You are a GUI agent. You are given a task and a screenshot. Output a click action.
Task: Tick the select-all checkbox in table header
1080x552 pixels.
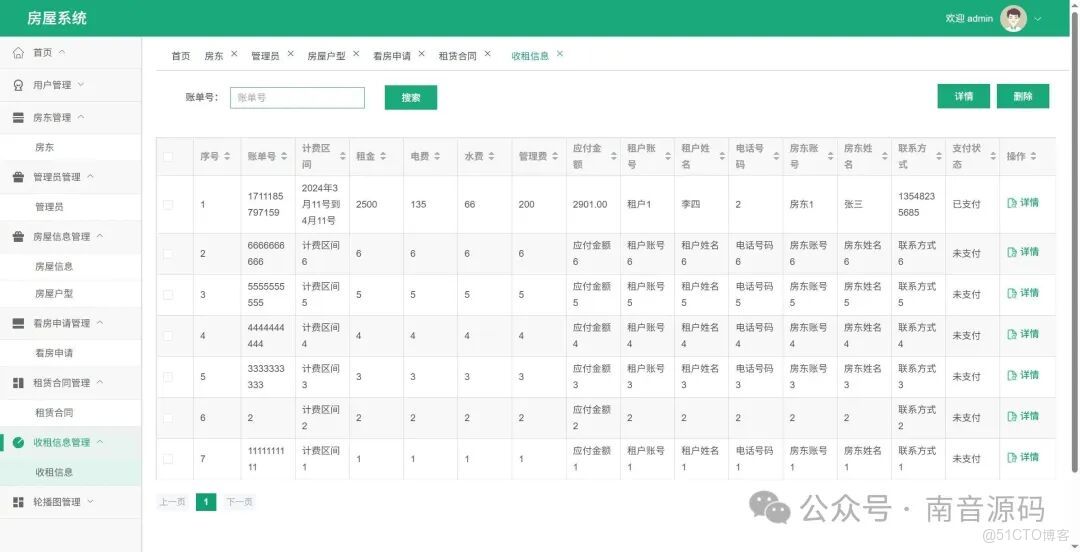tap(168, 156)
